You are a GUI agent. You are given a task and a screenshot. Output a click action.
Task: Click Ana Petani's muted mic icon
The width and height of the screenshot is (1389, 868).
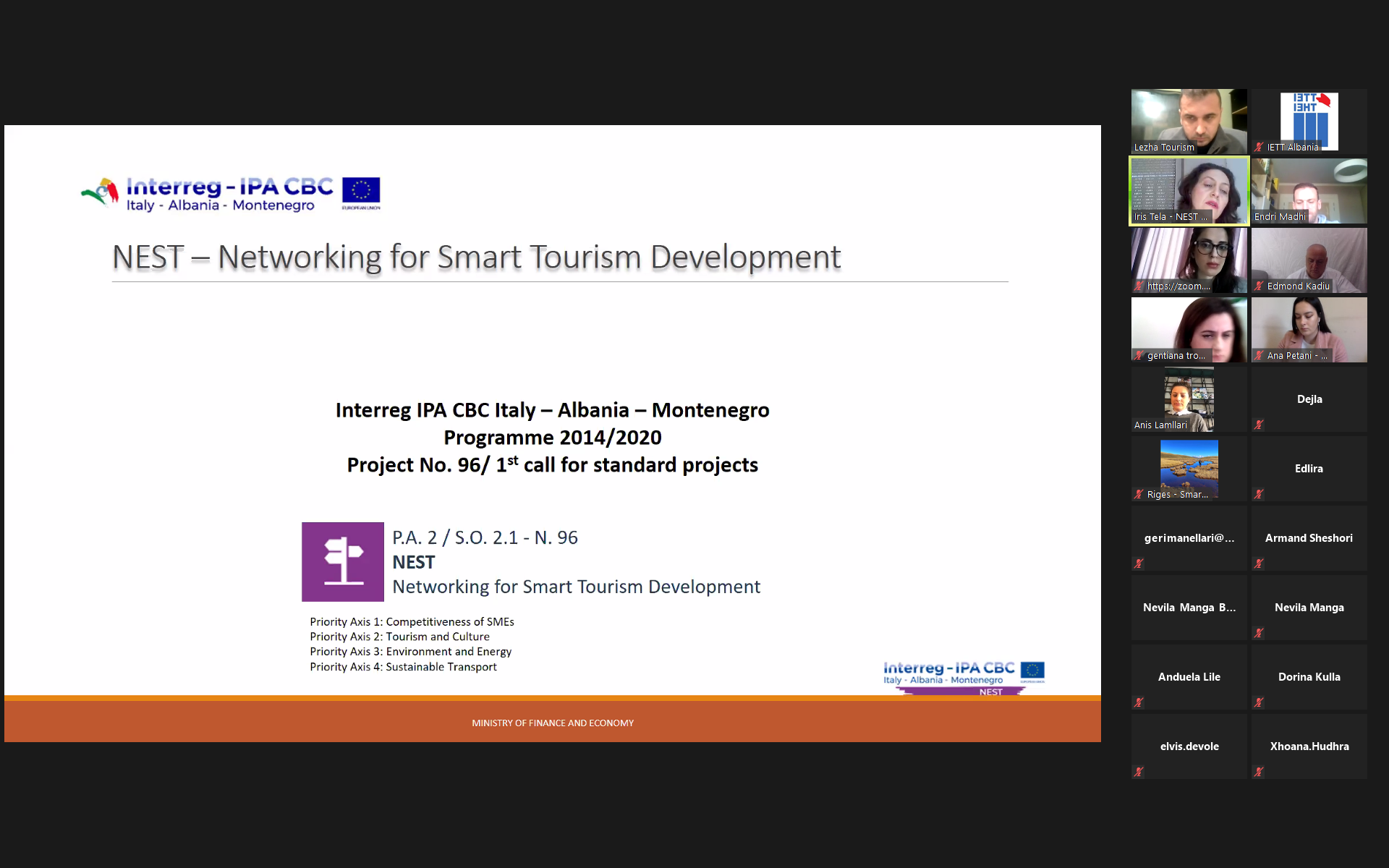1259,355
